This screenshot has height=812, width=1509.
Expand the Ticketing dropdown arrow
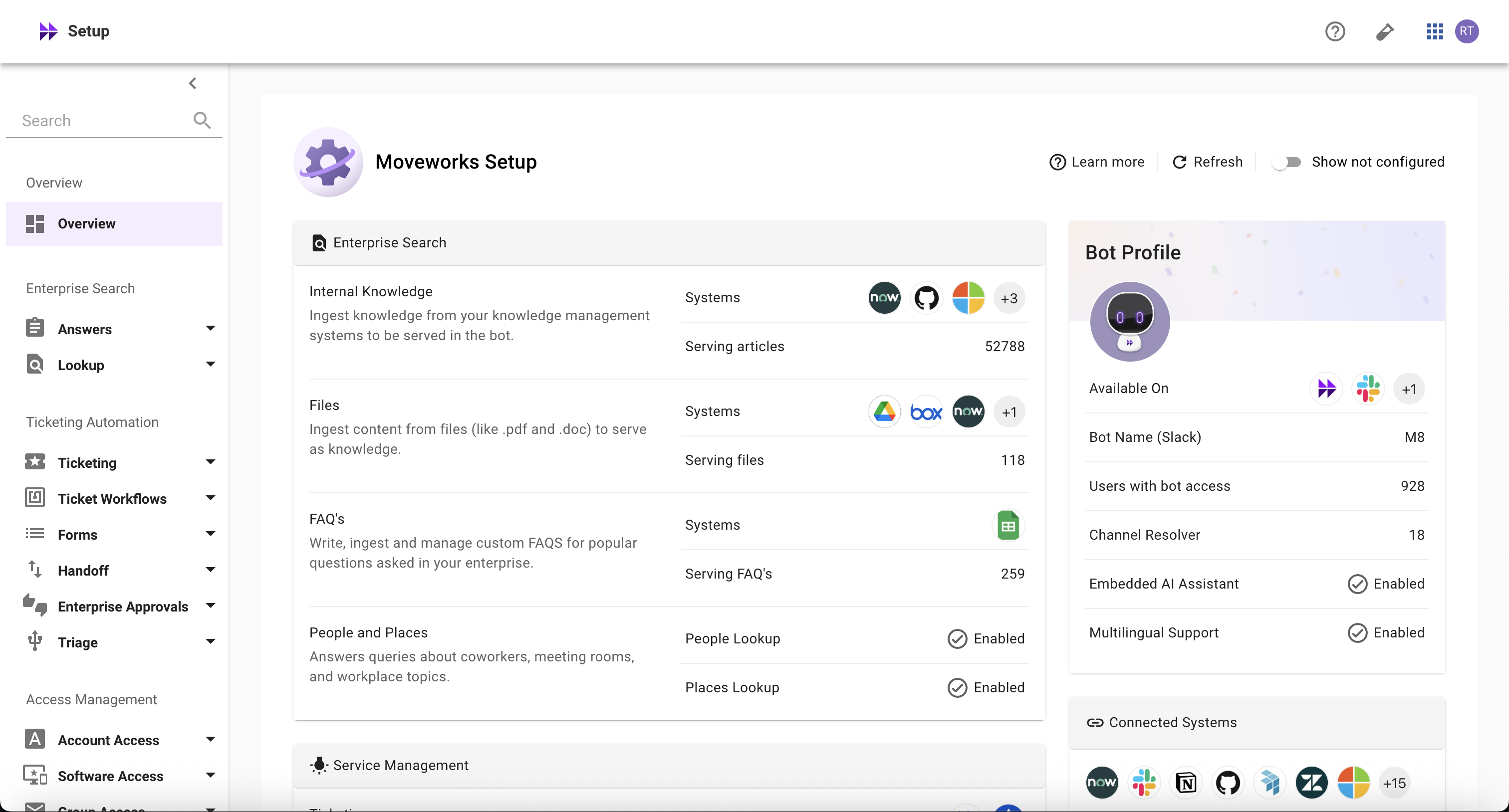[x=210, y=462]
